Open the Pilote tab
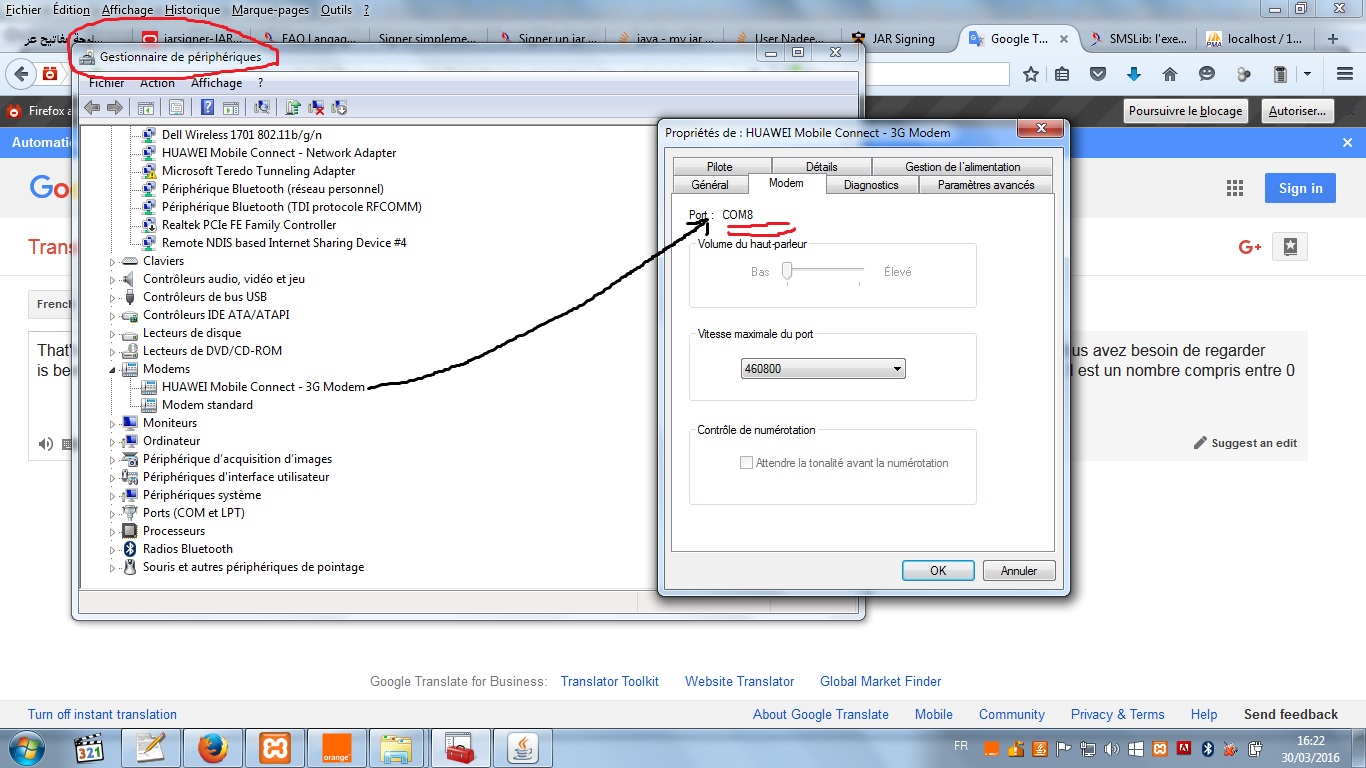Viewport: 1366px width, 768px height. coord(719,167)
